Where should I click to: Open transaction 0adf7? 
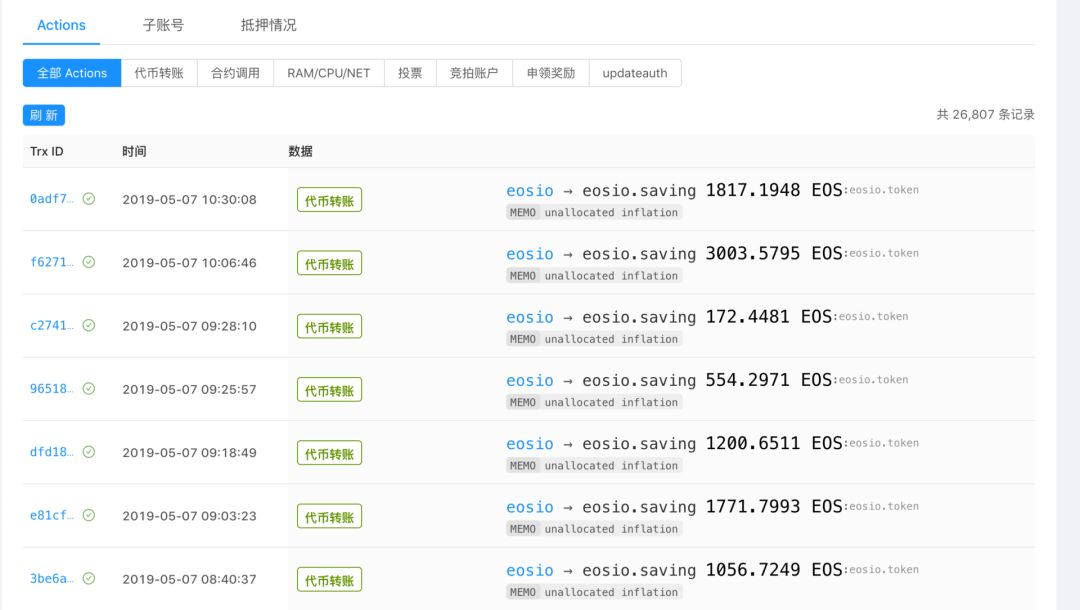point(52,199)
